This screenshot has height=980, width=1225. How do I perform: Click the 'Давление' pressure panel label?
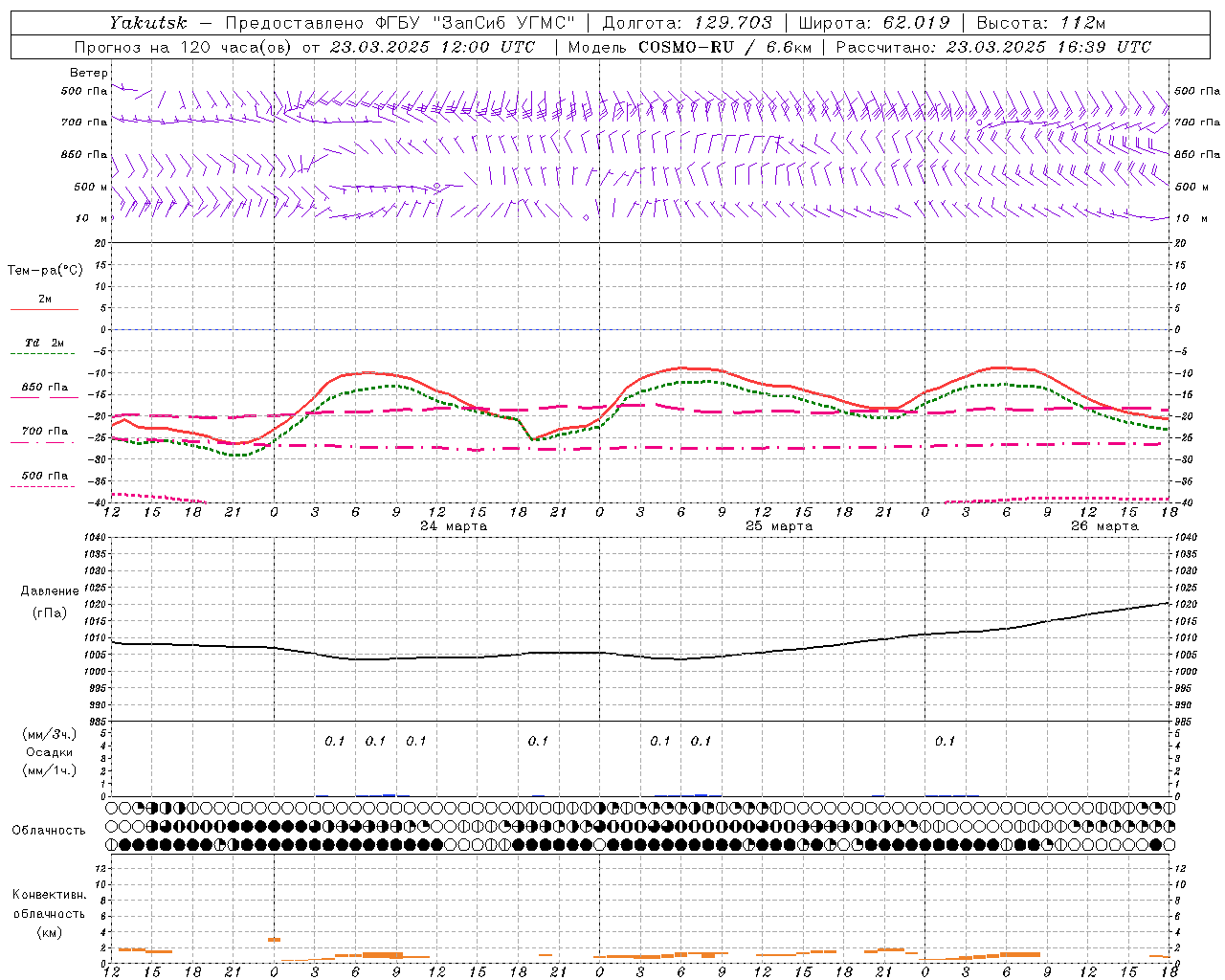point(50,590)
